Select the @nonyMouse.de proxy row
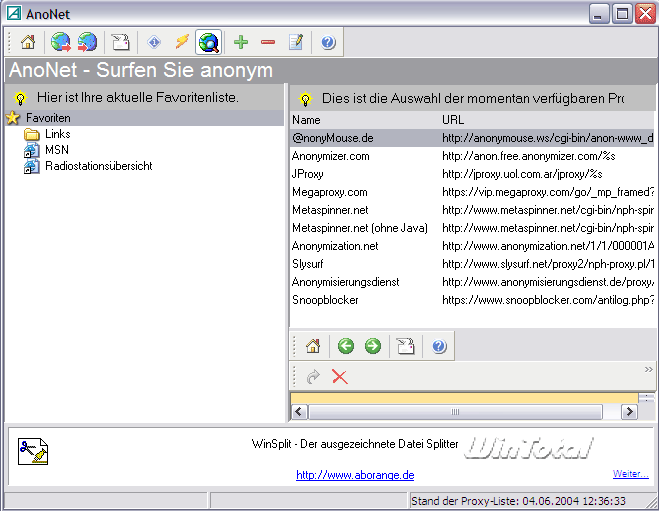Viewport: 659px width, 511px height. point(472,138)
